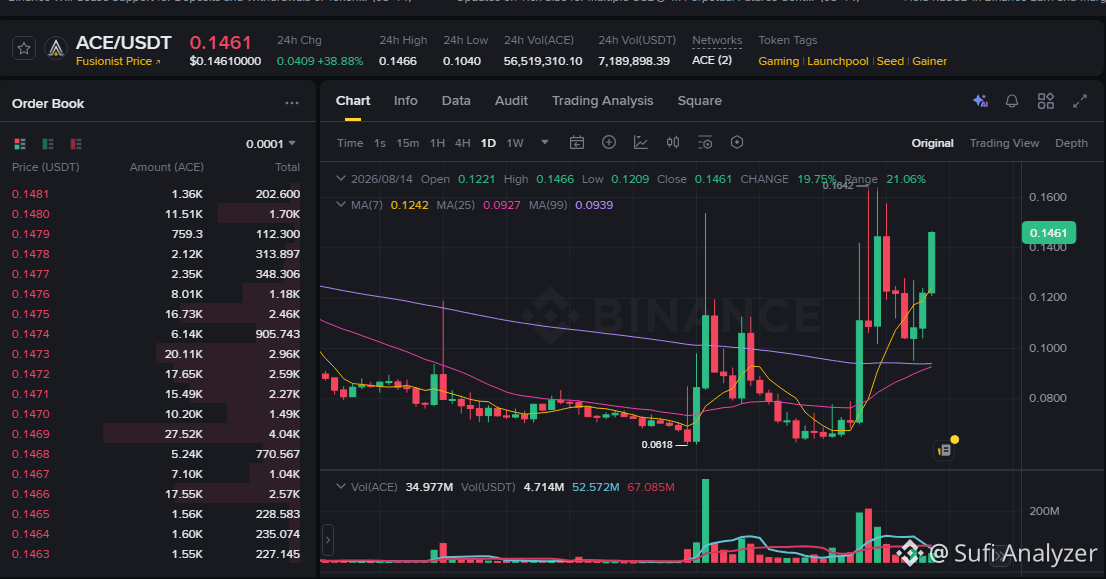Image resolution: width=1106 pixels, height=579 pixels.
Task: Click the green 0.1461 current price label
Action: point(1048,233)
